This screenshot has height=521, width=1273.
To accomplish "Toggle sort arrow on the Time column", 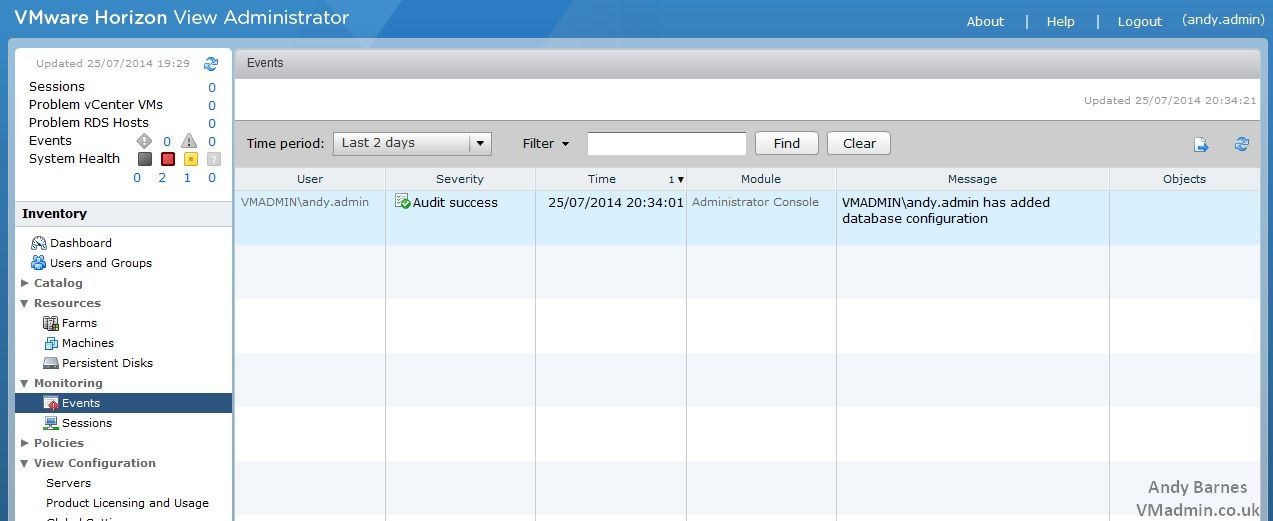I will [x=681, y=180].
